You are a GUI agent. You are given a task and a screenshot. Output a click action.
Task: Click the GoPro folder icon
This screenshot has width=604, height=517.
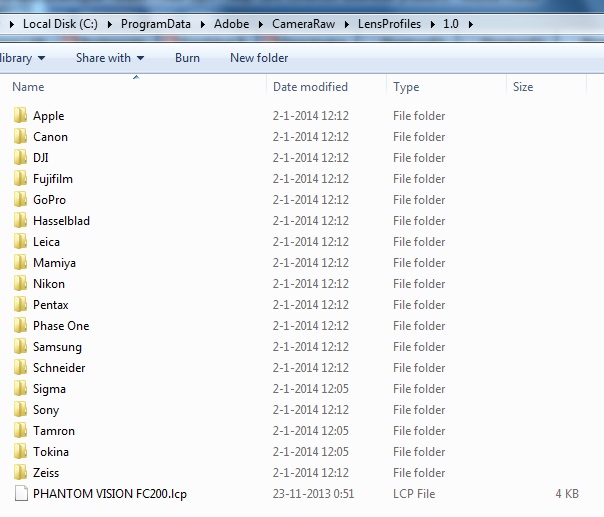[x=20, y=200]
